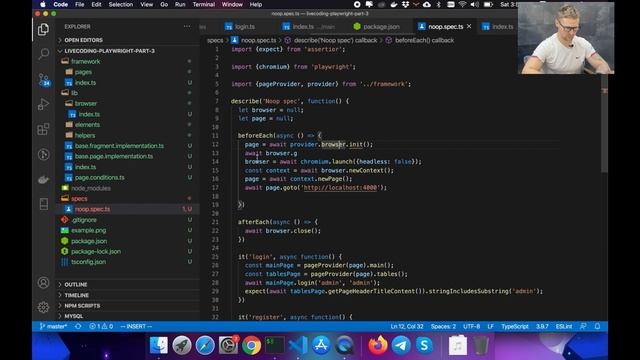Open Visual Studio Code from the dock

[298, 345]
